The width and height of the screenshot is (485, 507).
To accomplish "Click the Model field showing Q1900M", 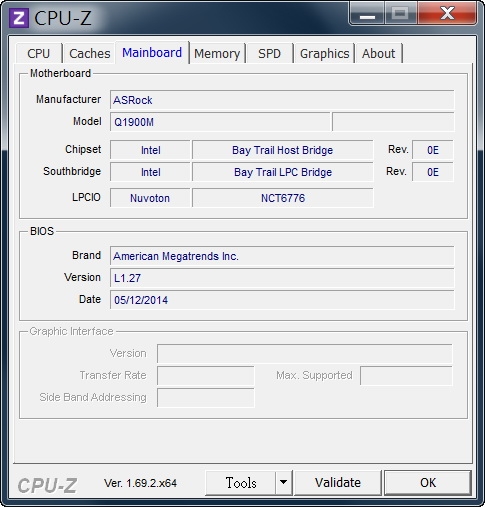I will pos(220,122).
